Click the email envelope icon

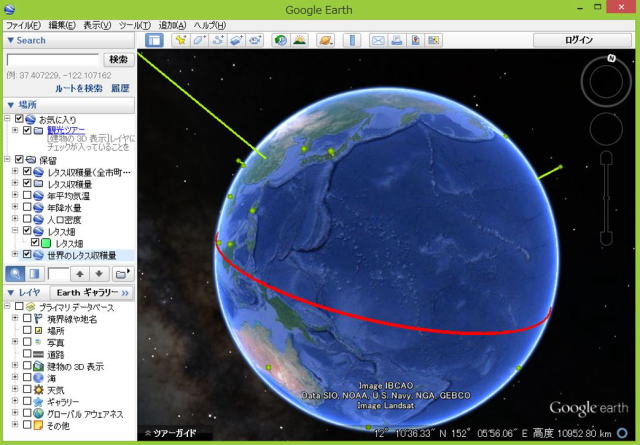(x=378, y=40)
